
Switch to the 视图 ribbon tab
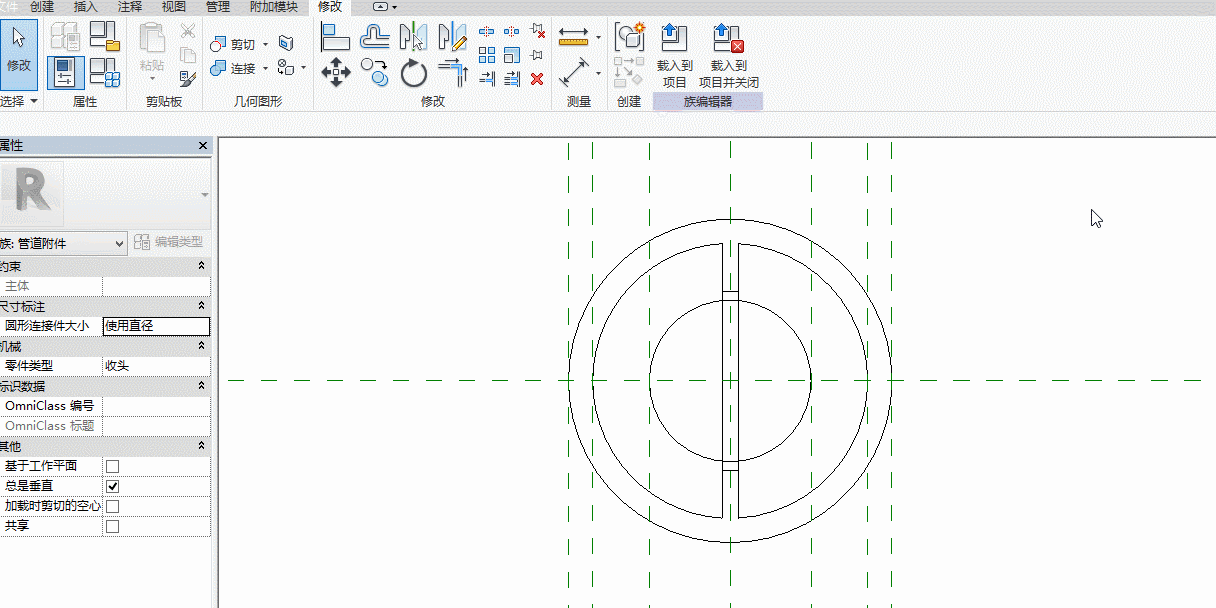point(174,7)
